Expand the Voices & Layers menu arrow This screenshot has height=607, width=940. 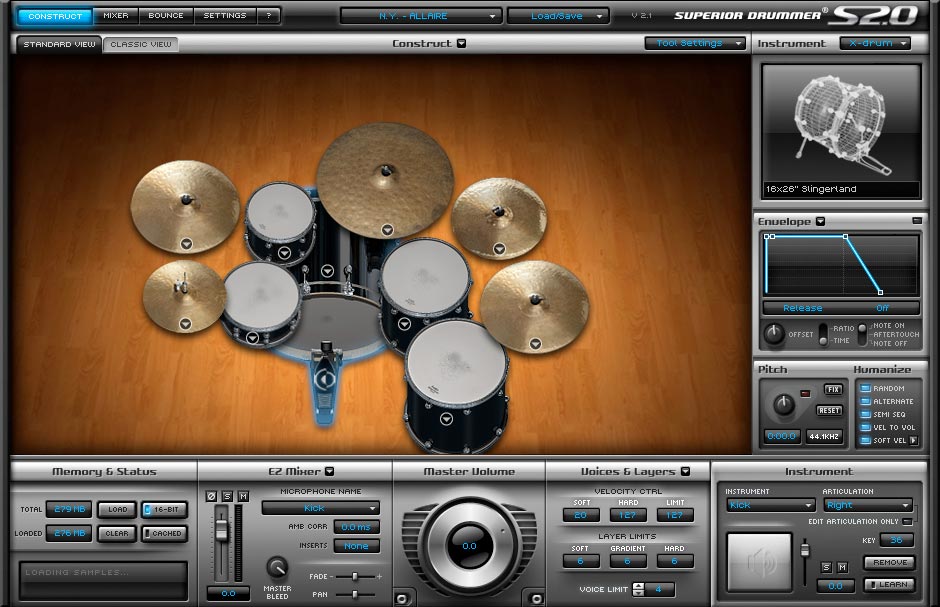[685, 472]
